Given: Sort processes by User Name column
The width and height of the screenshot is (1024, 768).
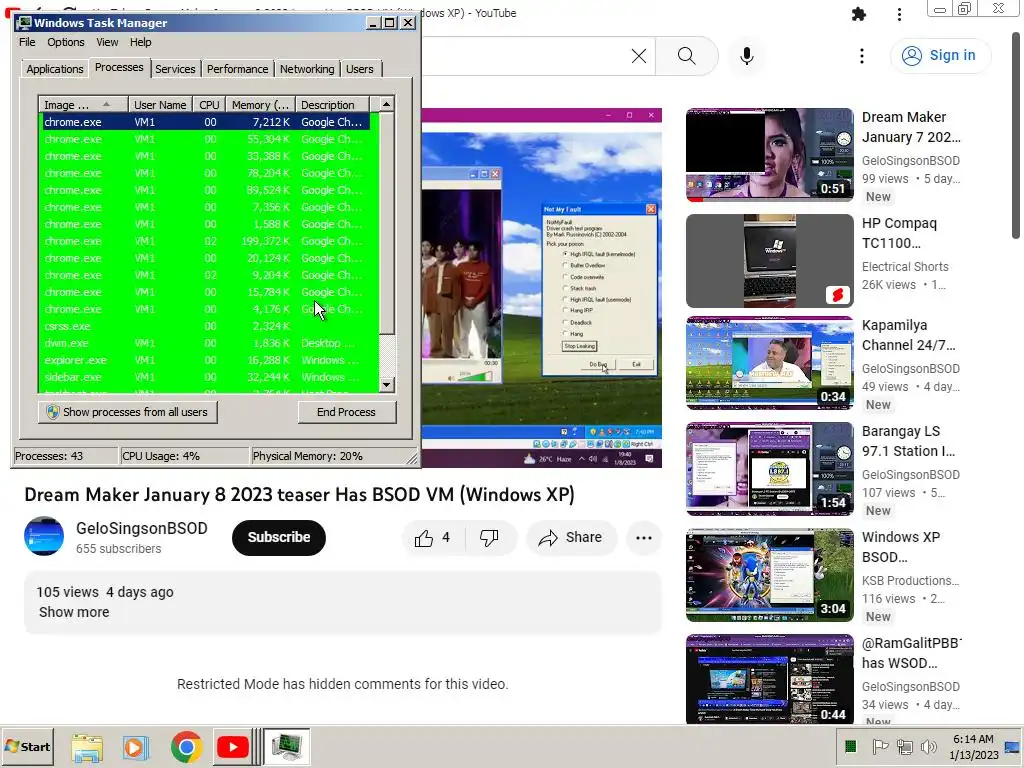Looking at the screenshot, I should coord(160,105).
